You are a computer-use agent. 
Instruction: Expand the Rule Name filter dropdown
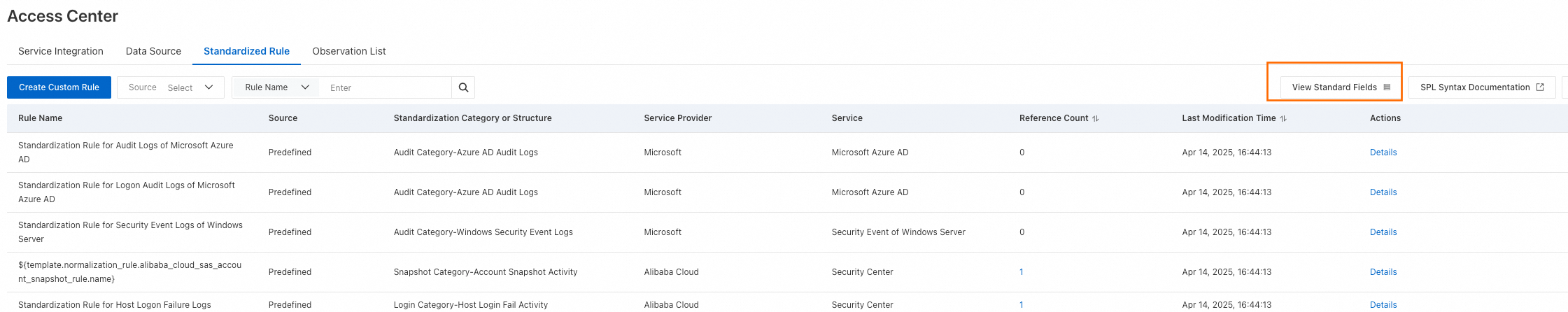coord(276,87)
